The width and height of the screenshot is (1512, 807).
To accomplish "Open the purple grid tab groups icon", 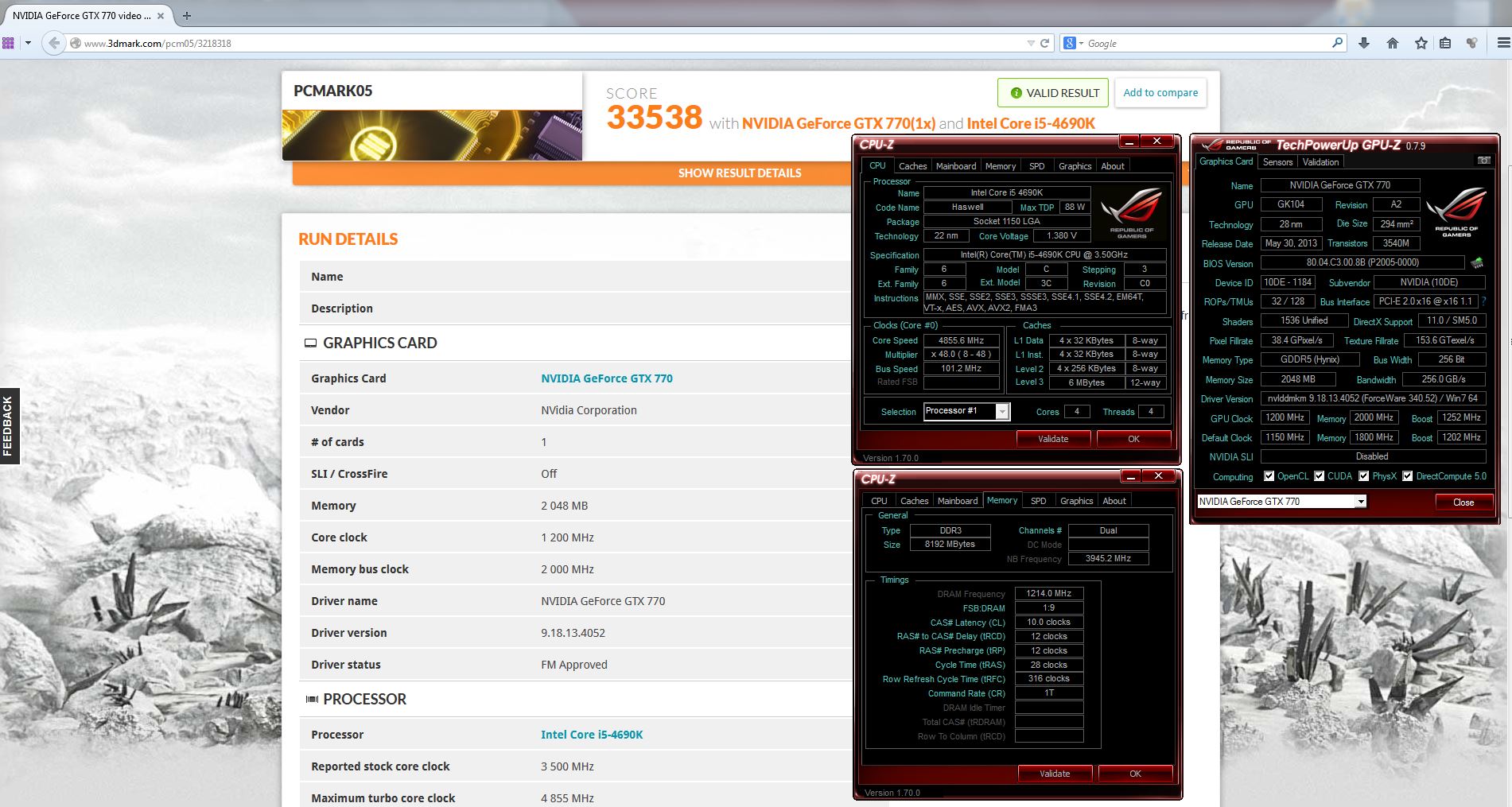I will click(x=8, y=43).
